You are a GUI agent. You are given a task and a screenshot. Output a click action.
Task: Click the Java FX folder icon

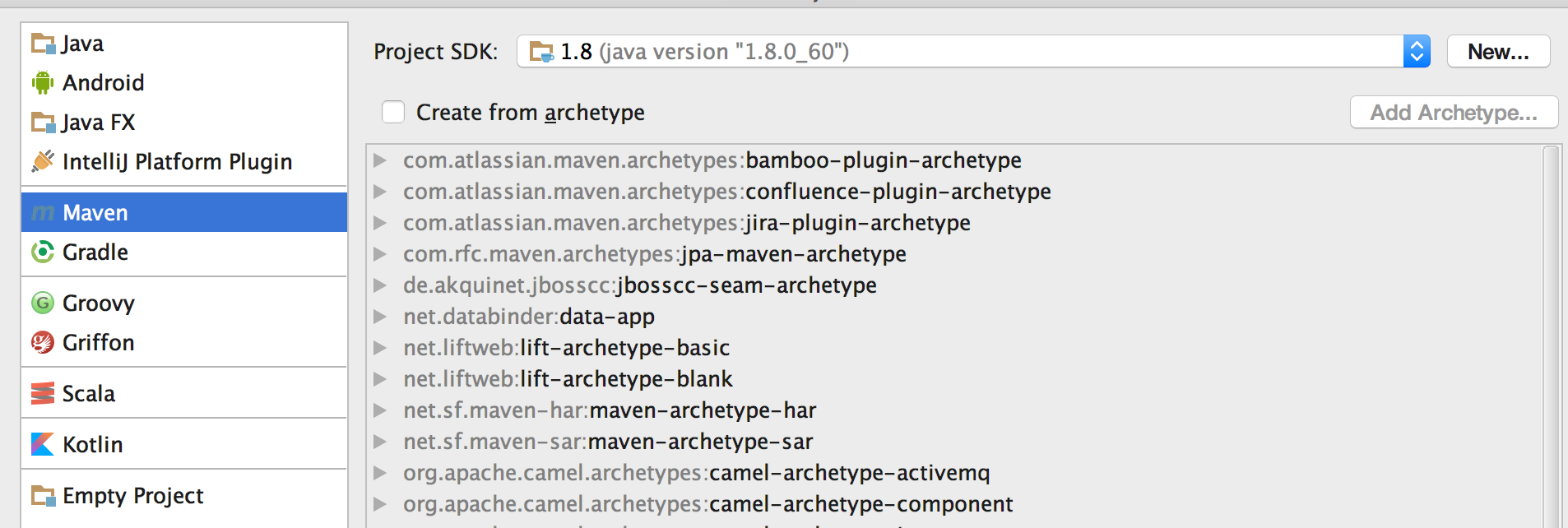click(43, 123)
